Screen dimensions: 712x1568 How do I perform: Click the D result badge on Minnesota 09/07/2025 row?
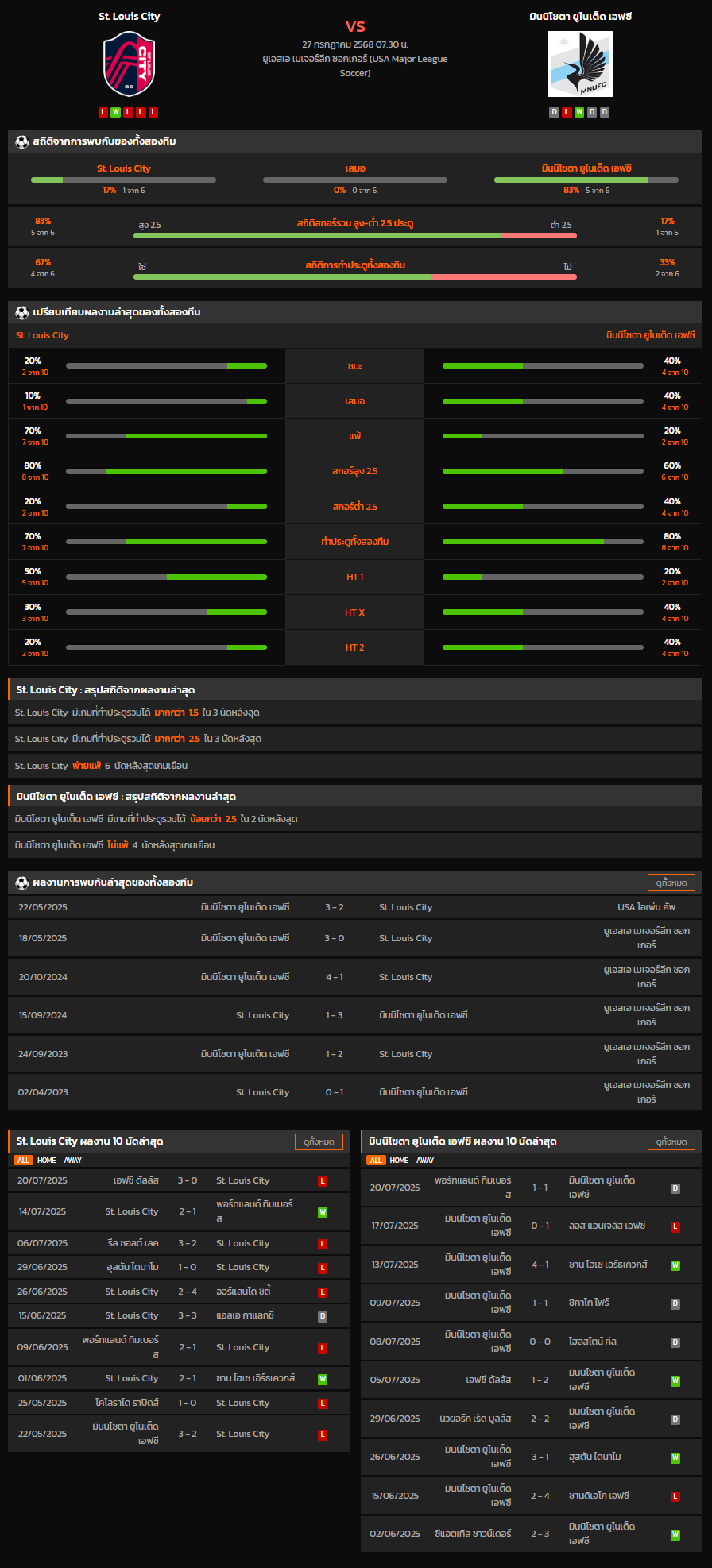675,1303
